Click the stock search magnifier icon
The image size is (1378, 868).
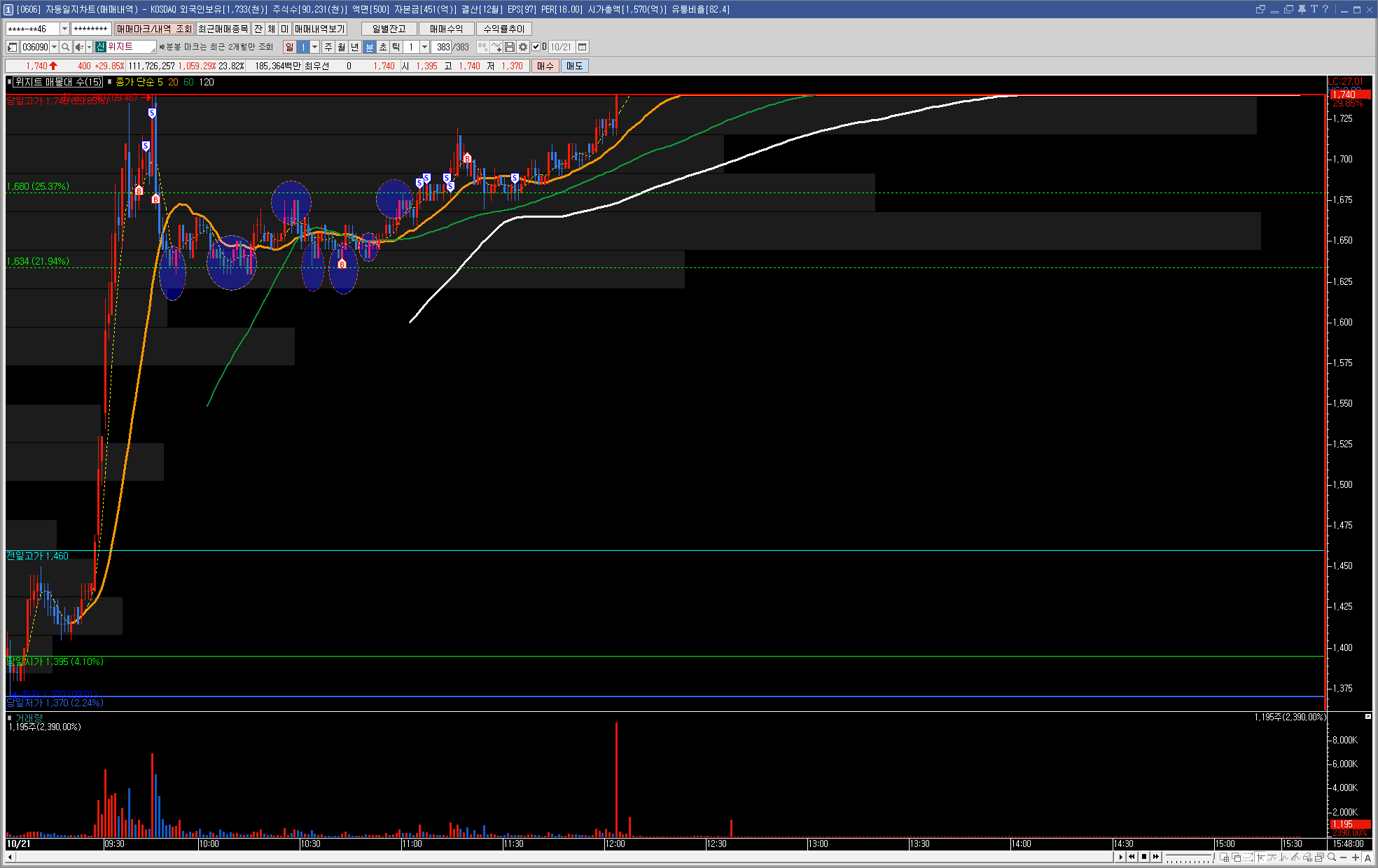65,47
